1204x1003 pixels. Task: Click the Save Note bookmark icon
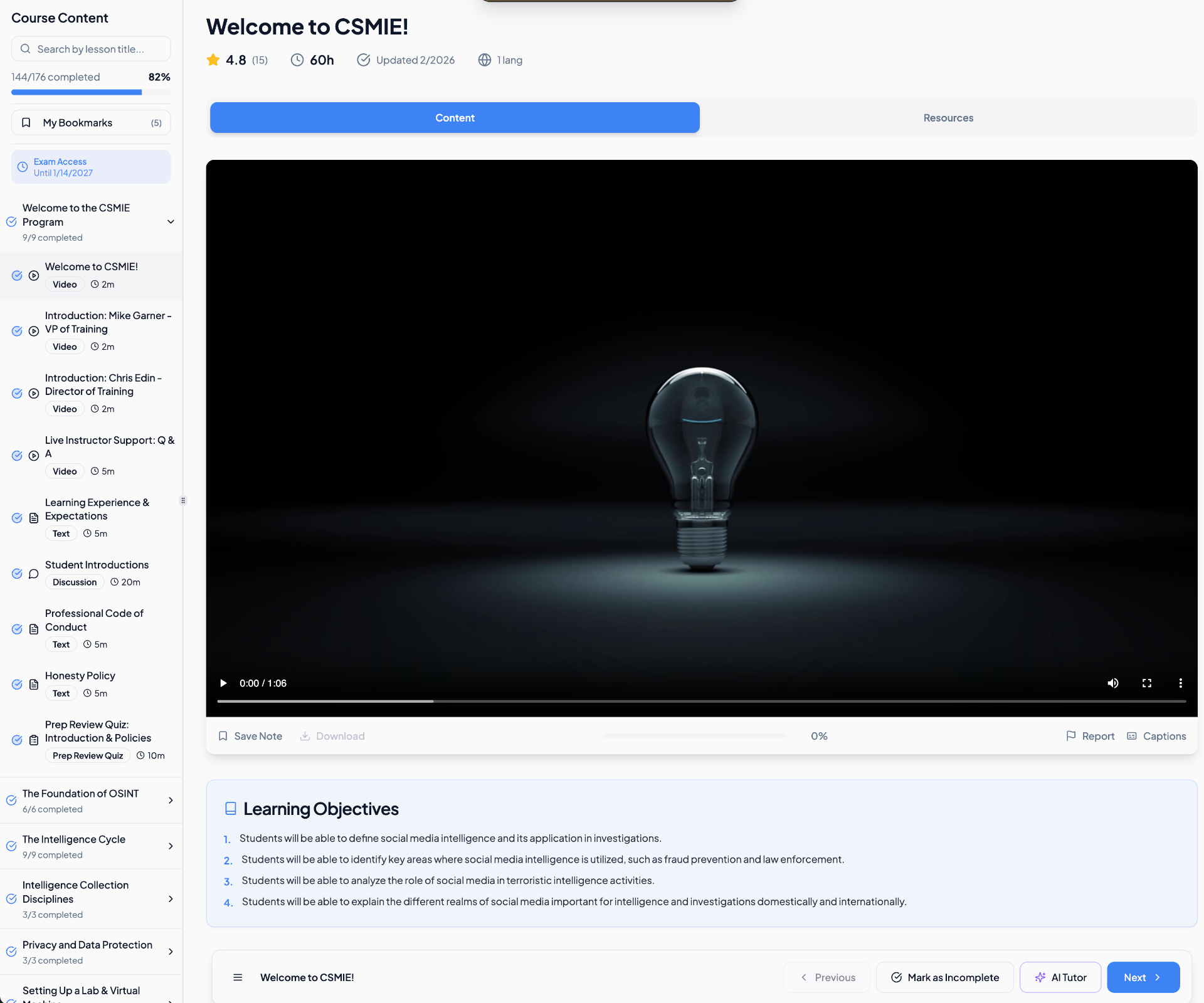pos(223,736)
